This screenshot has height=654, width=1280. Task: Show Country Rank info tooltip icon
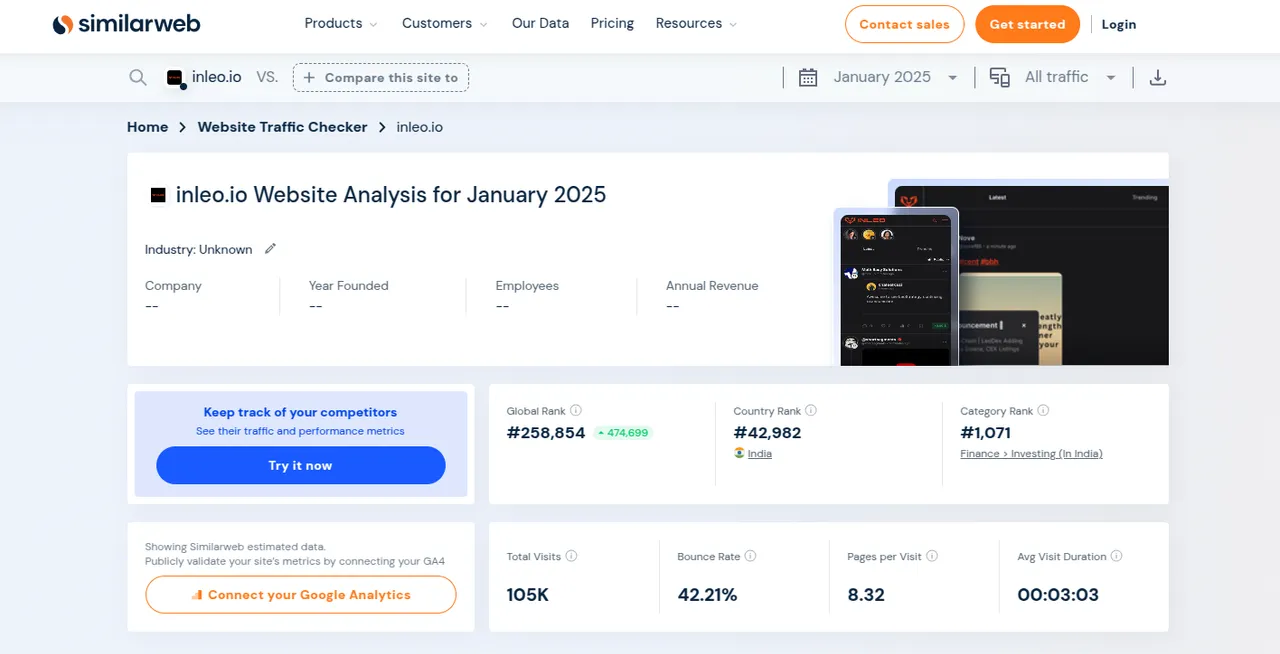pos(811,410)
